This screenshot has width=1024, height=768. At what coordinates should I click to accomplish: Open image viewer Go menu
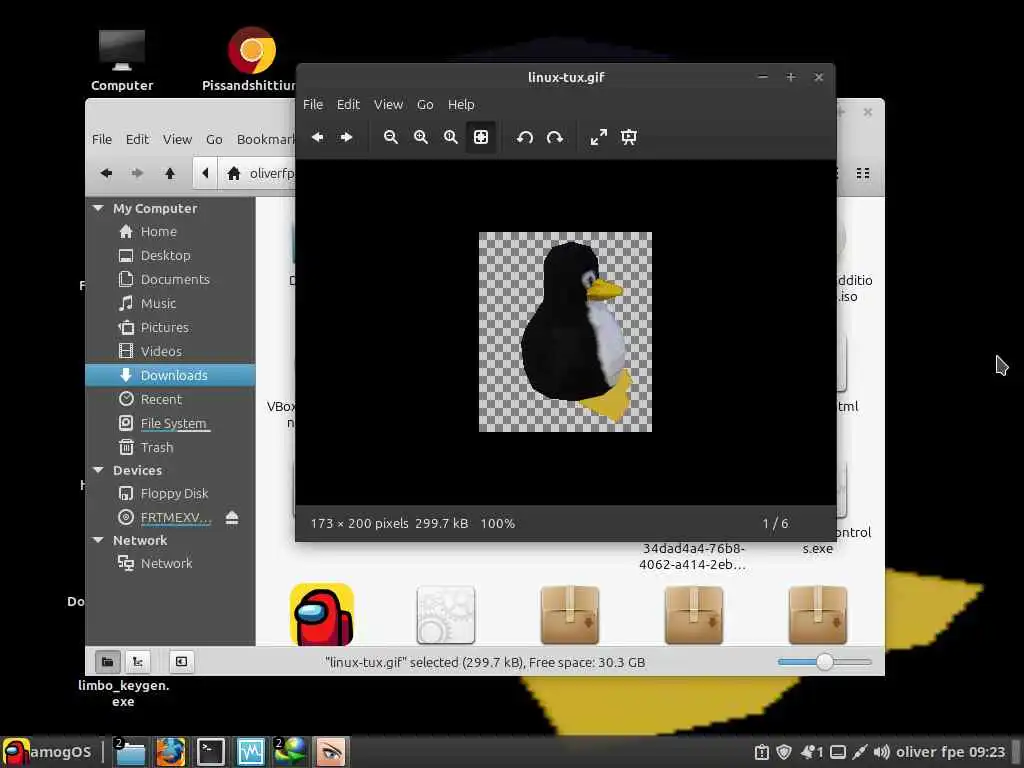(x=425, y=104)
